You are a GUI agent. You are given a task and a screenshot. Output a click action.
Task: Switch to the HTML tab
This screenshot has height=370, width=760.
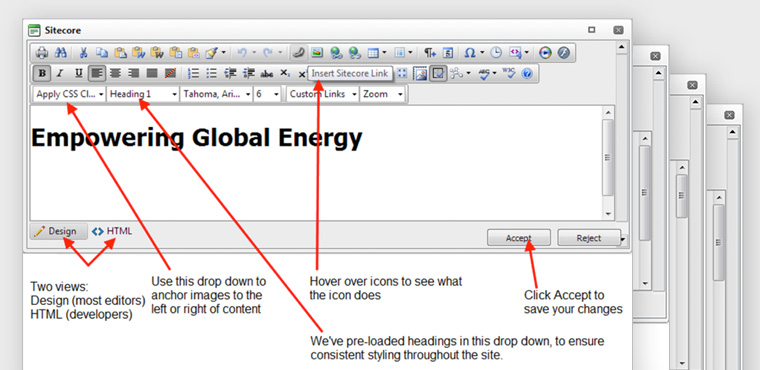tap(112, 231)
